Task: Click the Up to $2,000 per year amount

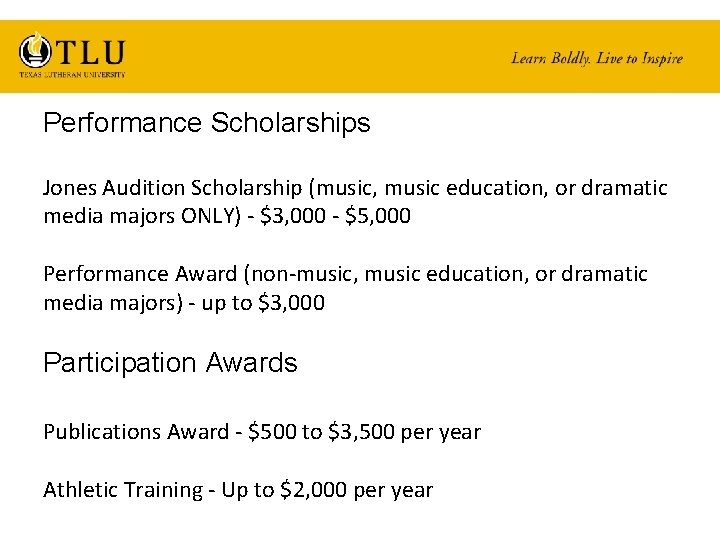Action: (327, 489)
